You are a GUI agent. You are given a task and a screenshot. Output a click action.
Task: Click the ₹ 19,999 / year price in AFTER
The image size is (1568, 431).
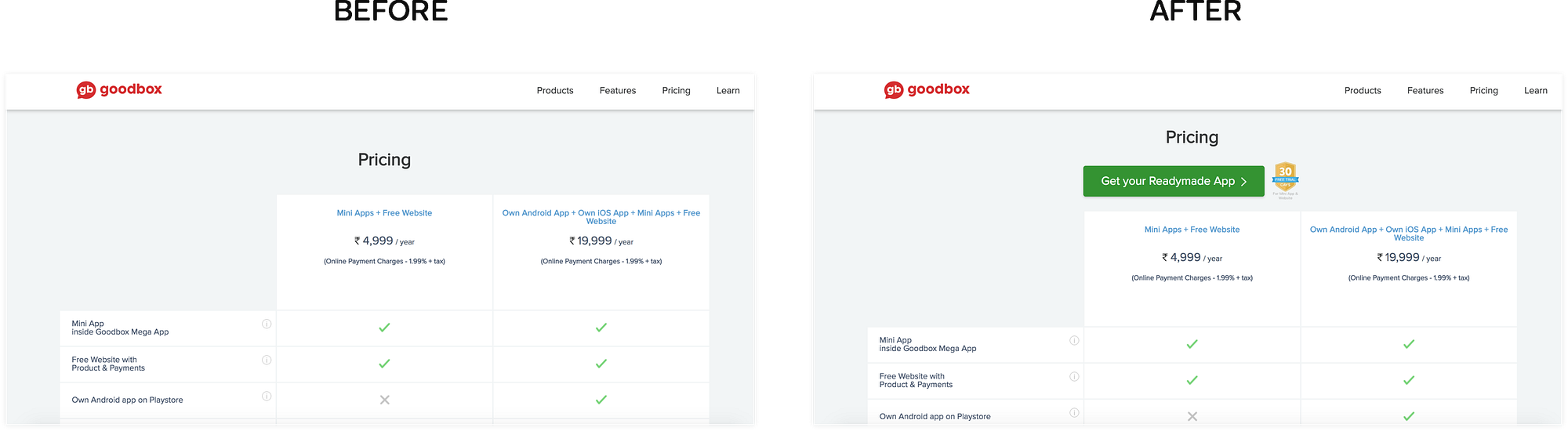[1409, 258]
